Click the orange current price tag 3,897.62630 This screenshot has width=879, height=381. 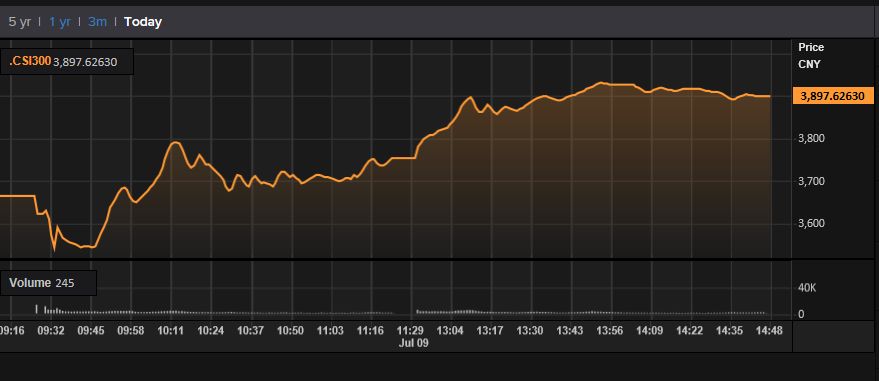pos(833,96)
